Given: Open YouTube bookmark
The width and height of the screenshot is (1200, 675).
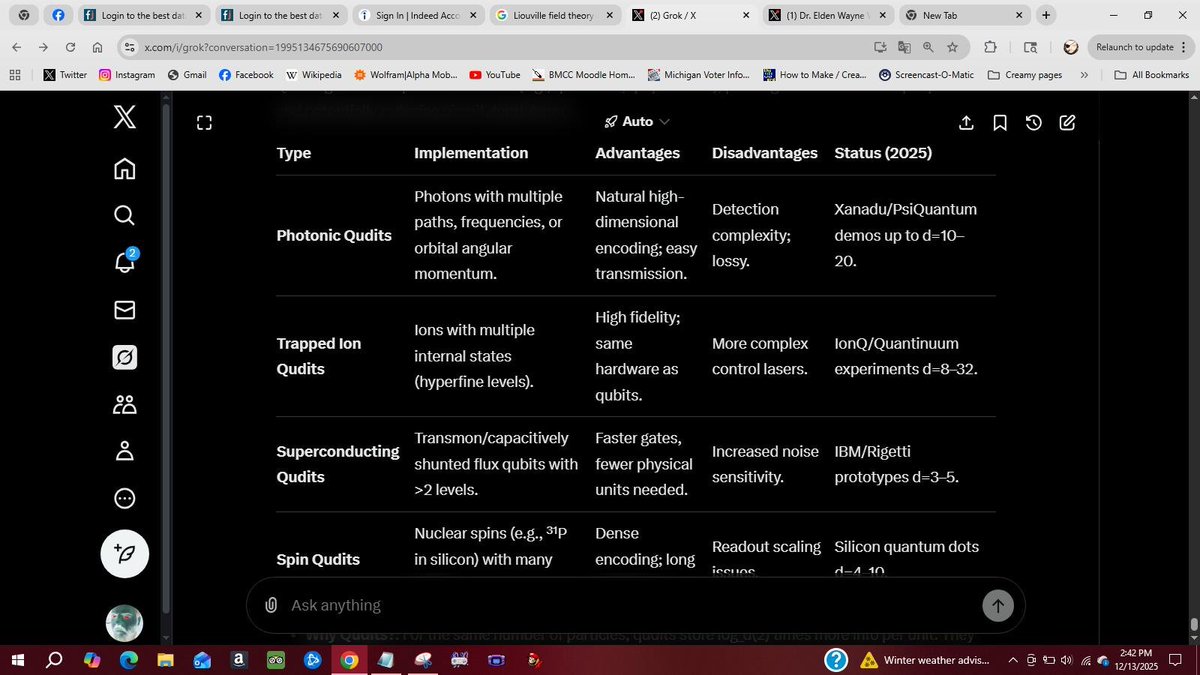Looking at the screenshot, I should click(x=494, y=75).
